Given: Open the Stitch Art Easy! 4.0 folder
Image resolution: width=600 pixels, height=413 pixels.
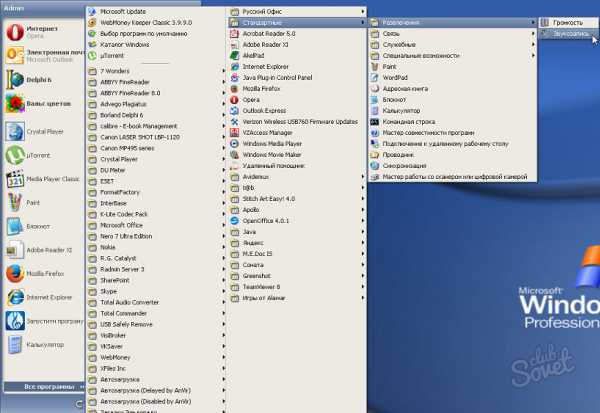Looking at the screenshot, I should point(297,199).
